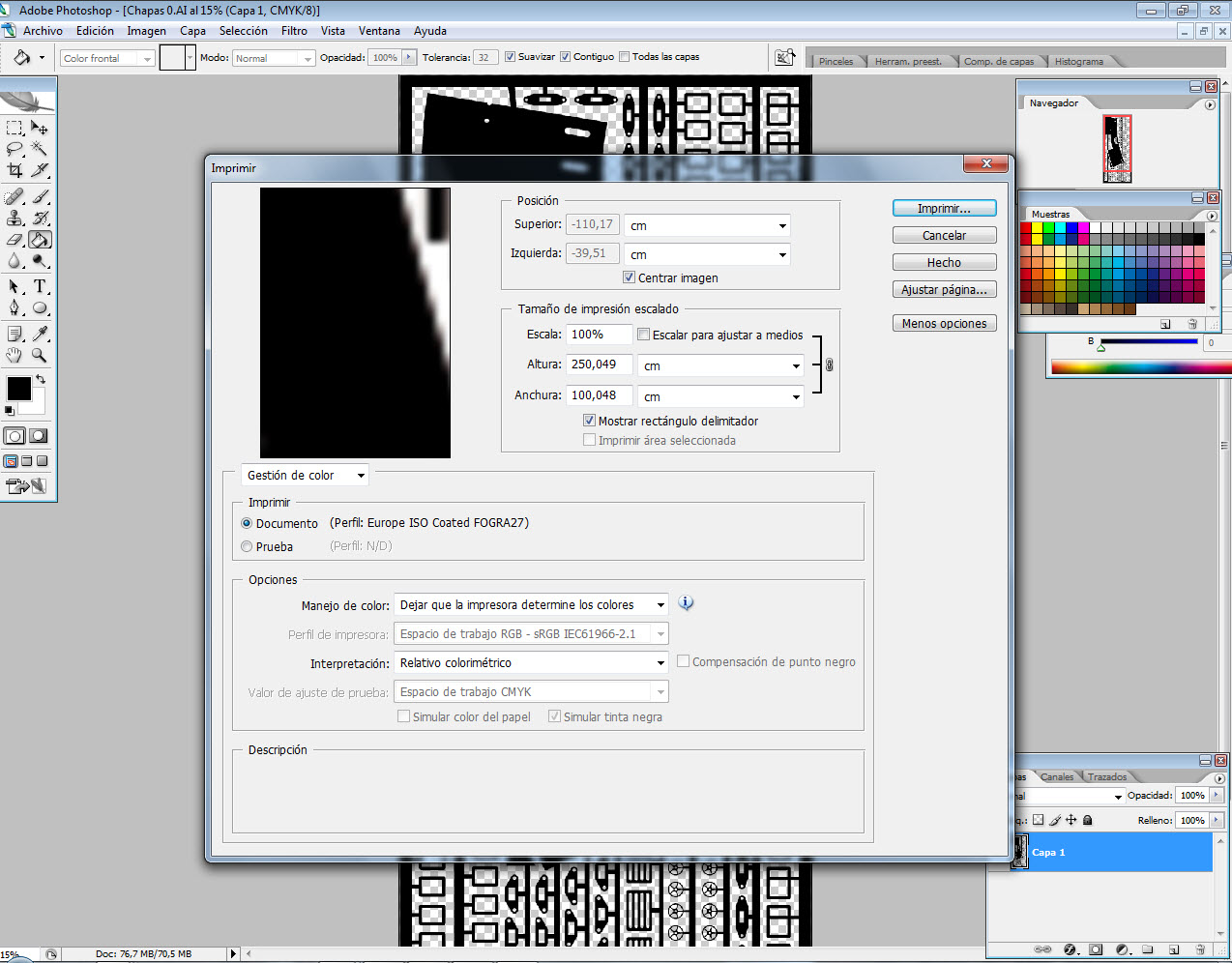Click the Escala percentage field
Image resolution: width=1232 pixels, height=963 pixels.
[600, 335]
